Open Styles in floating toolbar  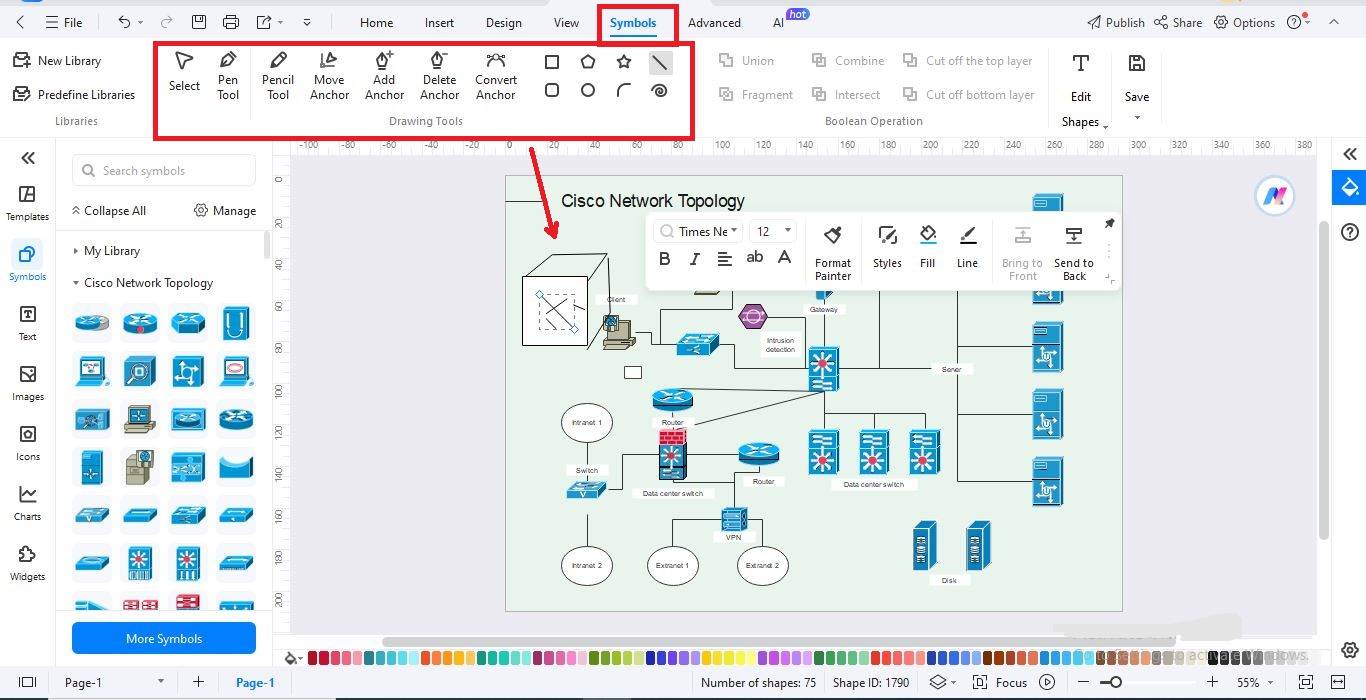887,247
